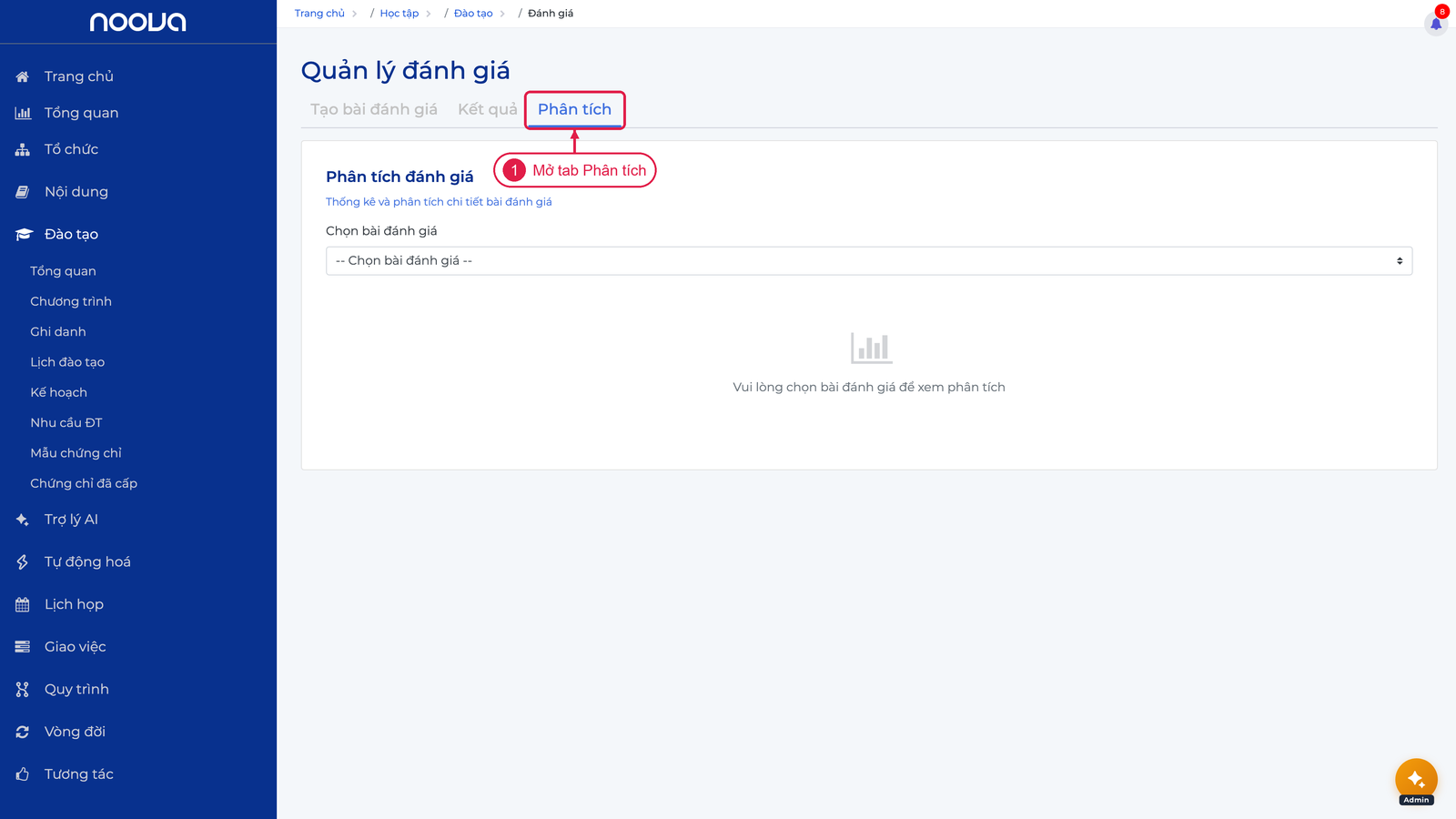
Task: Click the Đánh giá breadcrumb text
Action: point(551,14)
